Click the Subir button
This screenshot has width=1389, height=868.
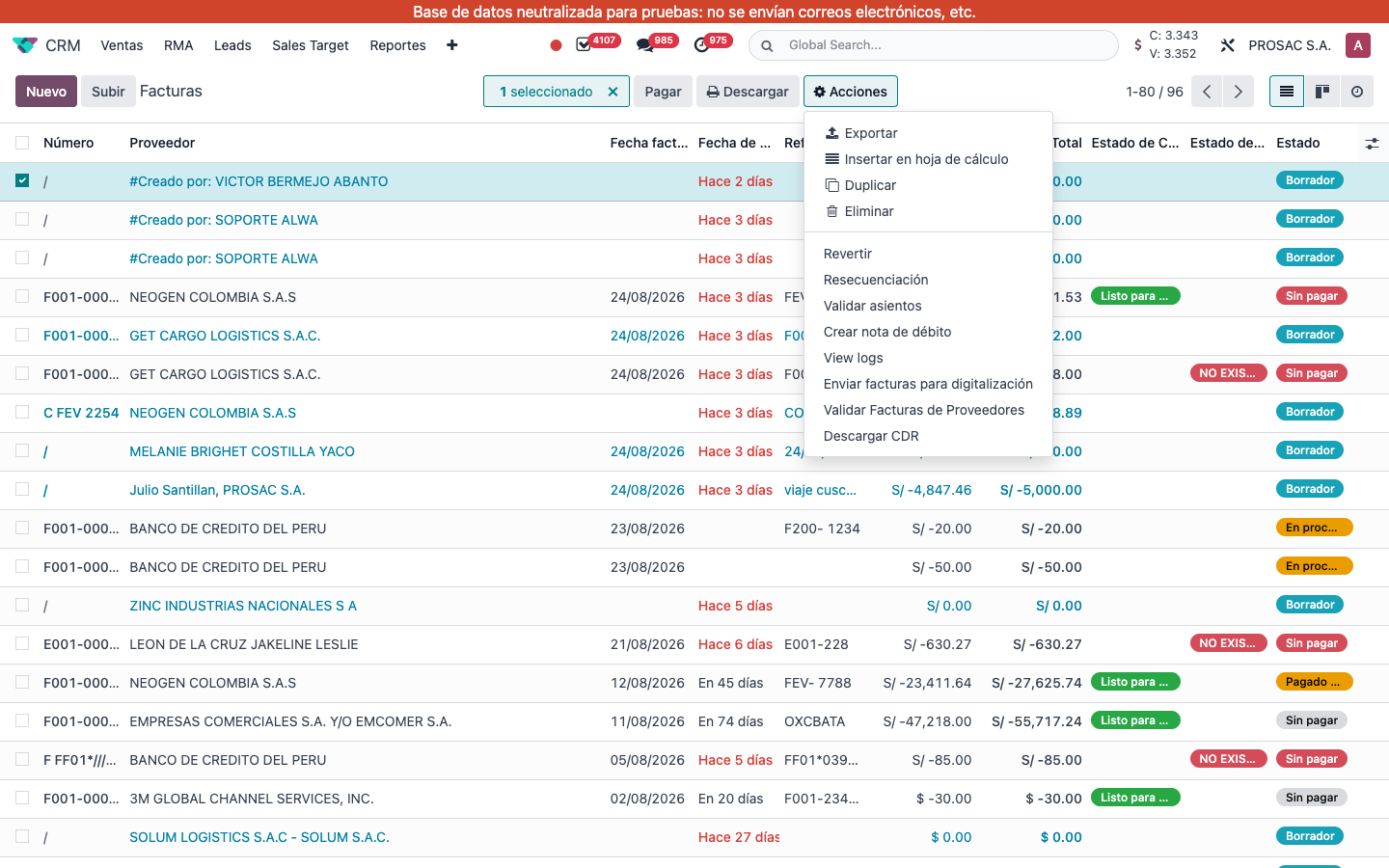108,92
